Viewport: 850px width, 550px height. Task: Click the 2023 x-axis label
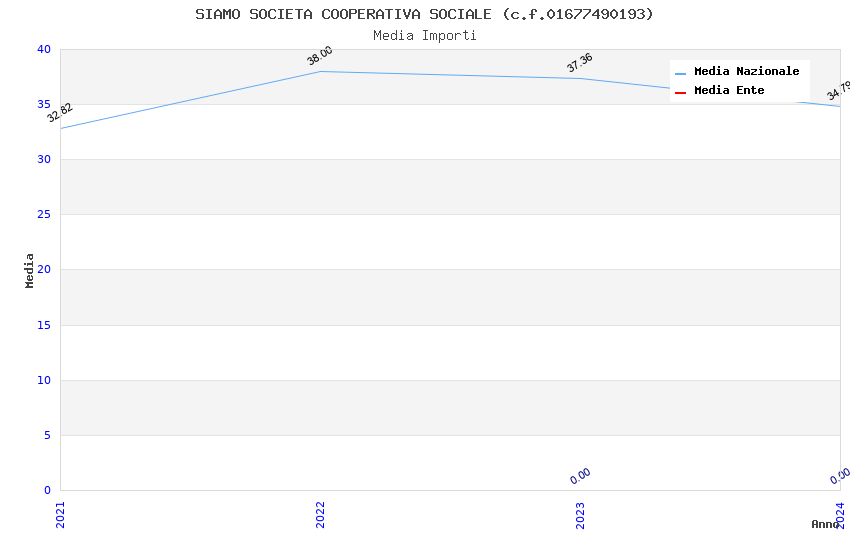click(580, 514)
